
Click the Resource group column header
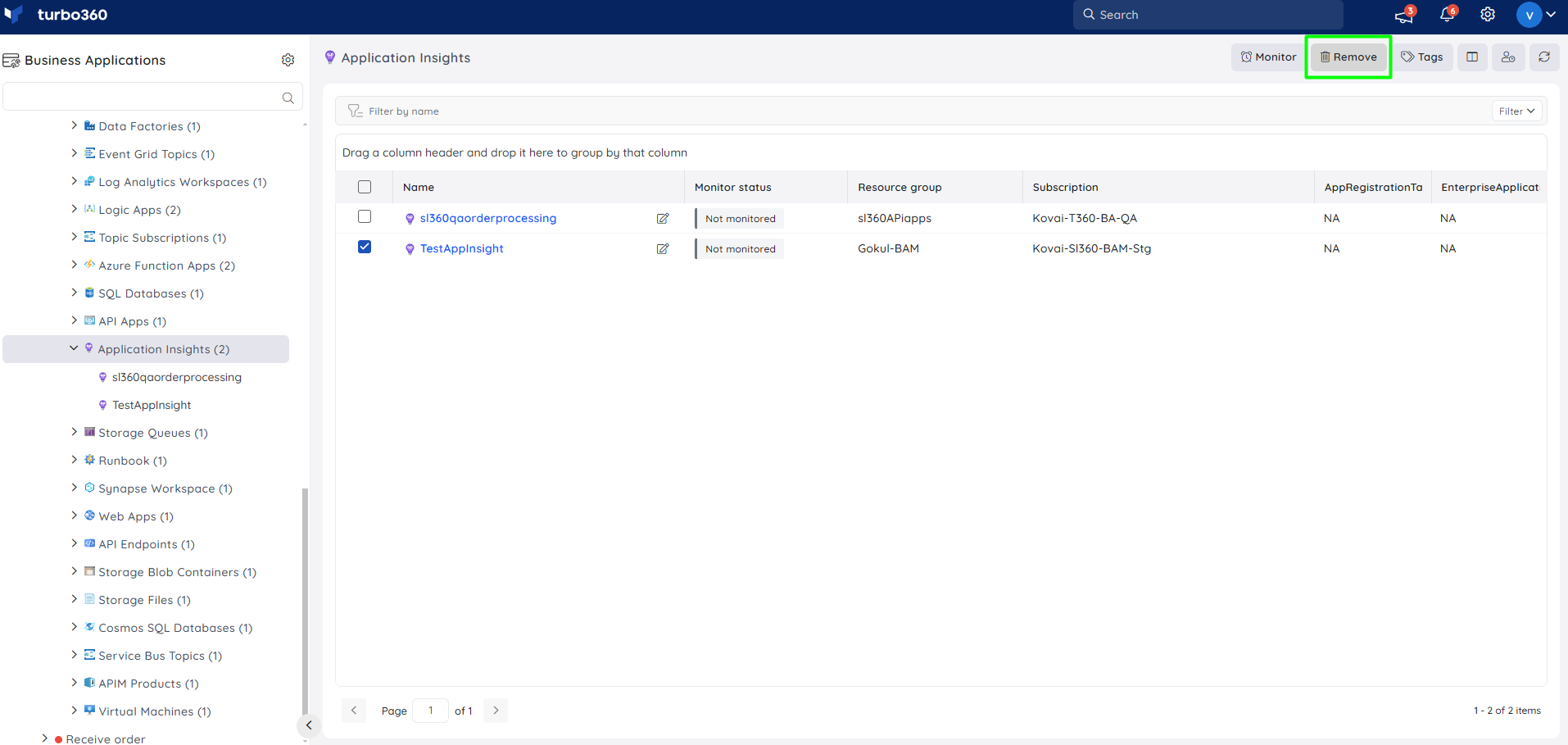[x=900, y=187]
